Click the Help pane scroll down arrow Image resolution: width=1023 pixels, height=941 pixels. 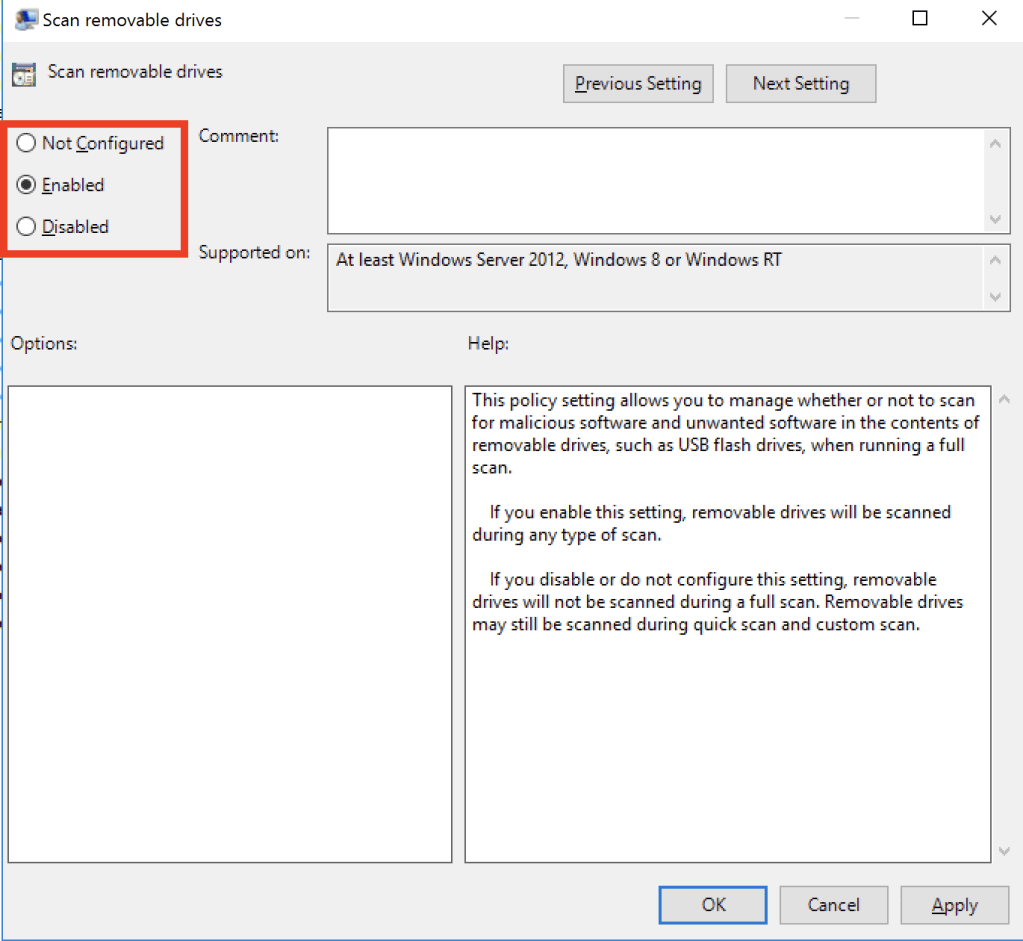pos(1005,851)
